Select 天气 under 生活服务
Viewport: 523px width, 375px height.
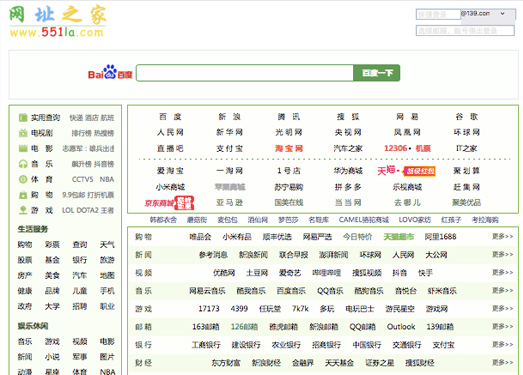point(107,245)
